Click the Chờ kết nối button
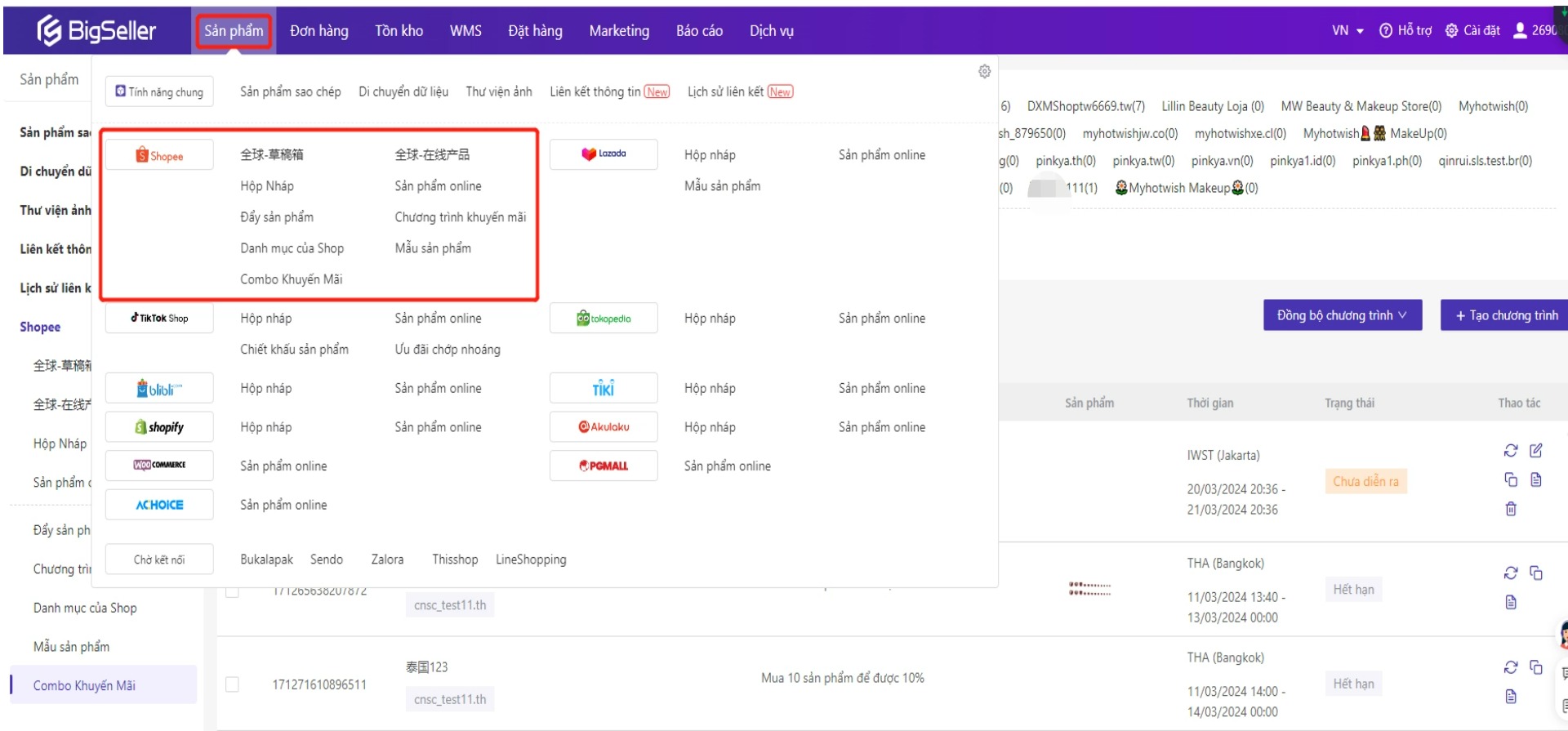The height and width of the screenshot is (731, 1568). (159, 559)
